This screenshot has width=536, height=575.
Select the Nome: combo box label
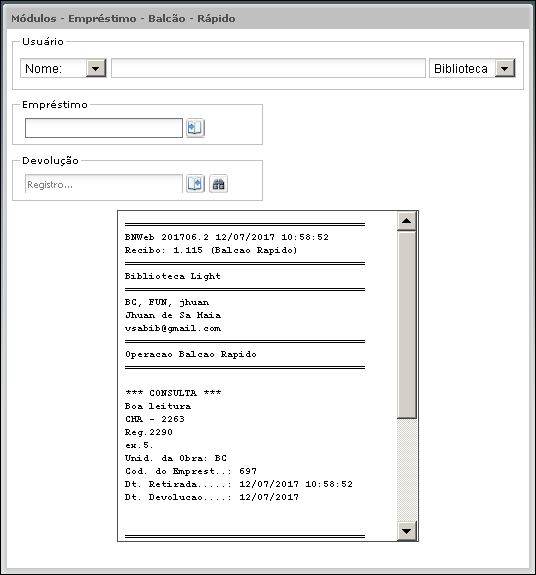[x=43, y=69]
